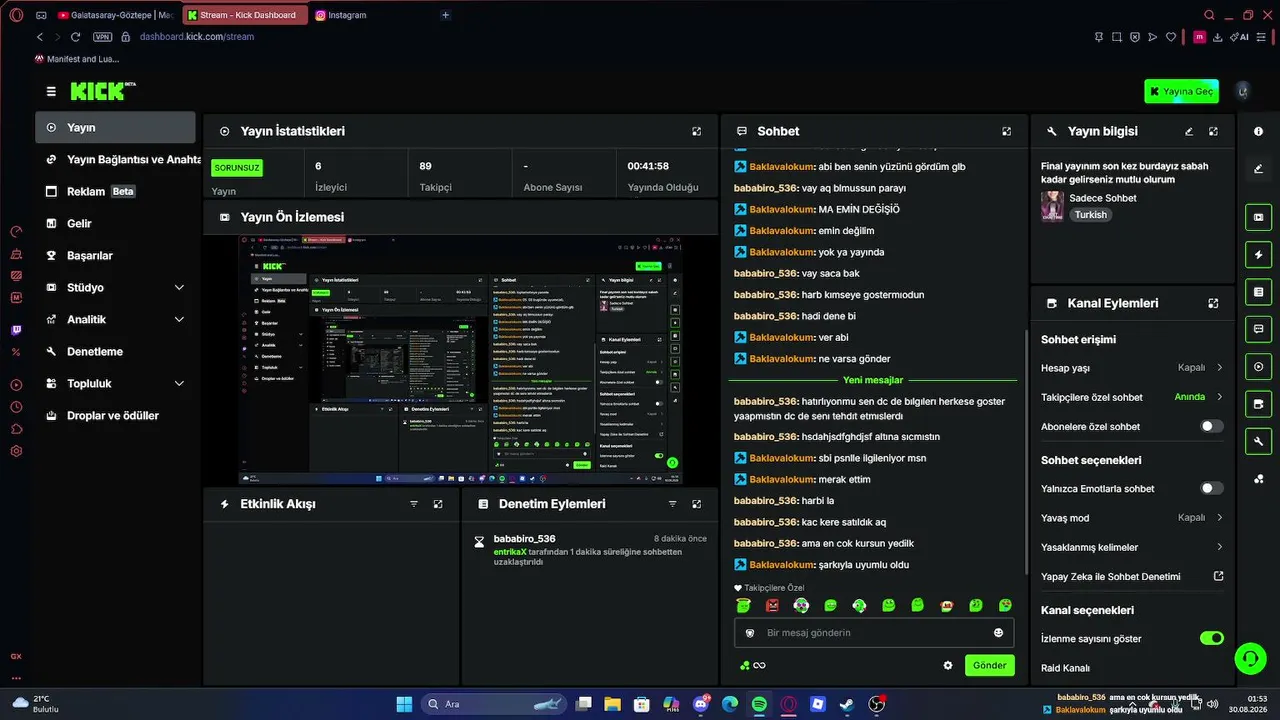Click the chat panel scrollbar
Image resolution: width=1280 pixels, height=720 pixels.
[1026, 450]
